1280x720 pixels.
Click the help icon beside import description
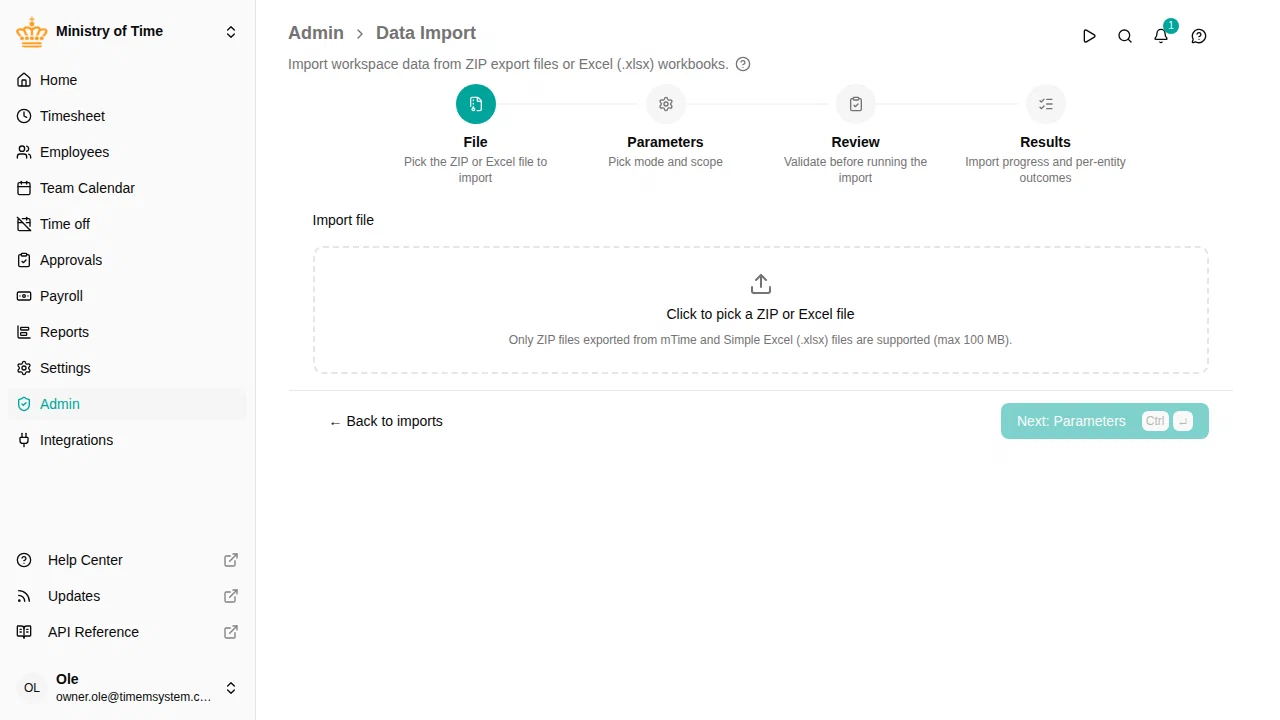point(743,64)
